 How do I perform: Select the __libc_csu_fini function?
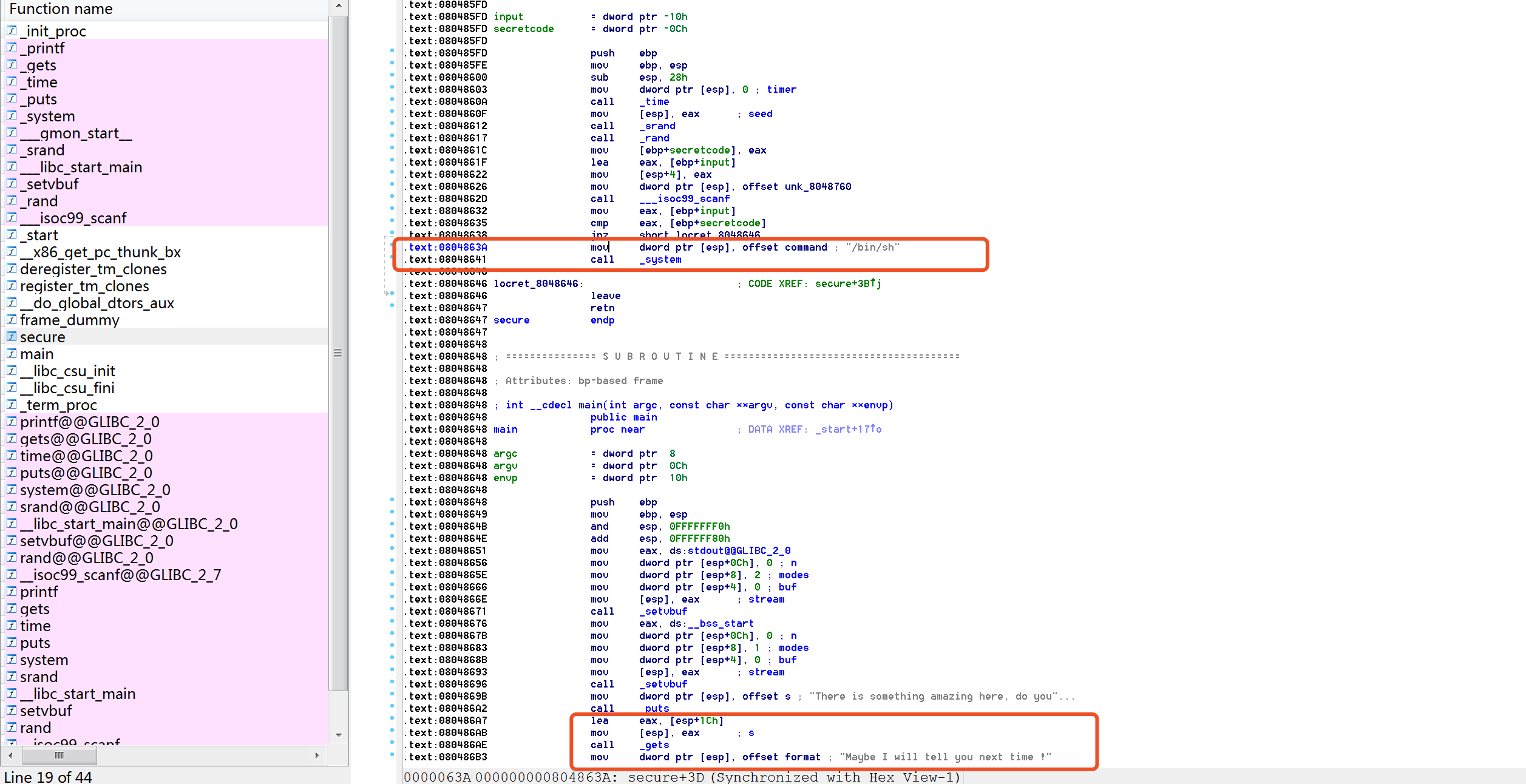click(x=67, y=388)
